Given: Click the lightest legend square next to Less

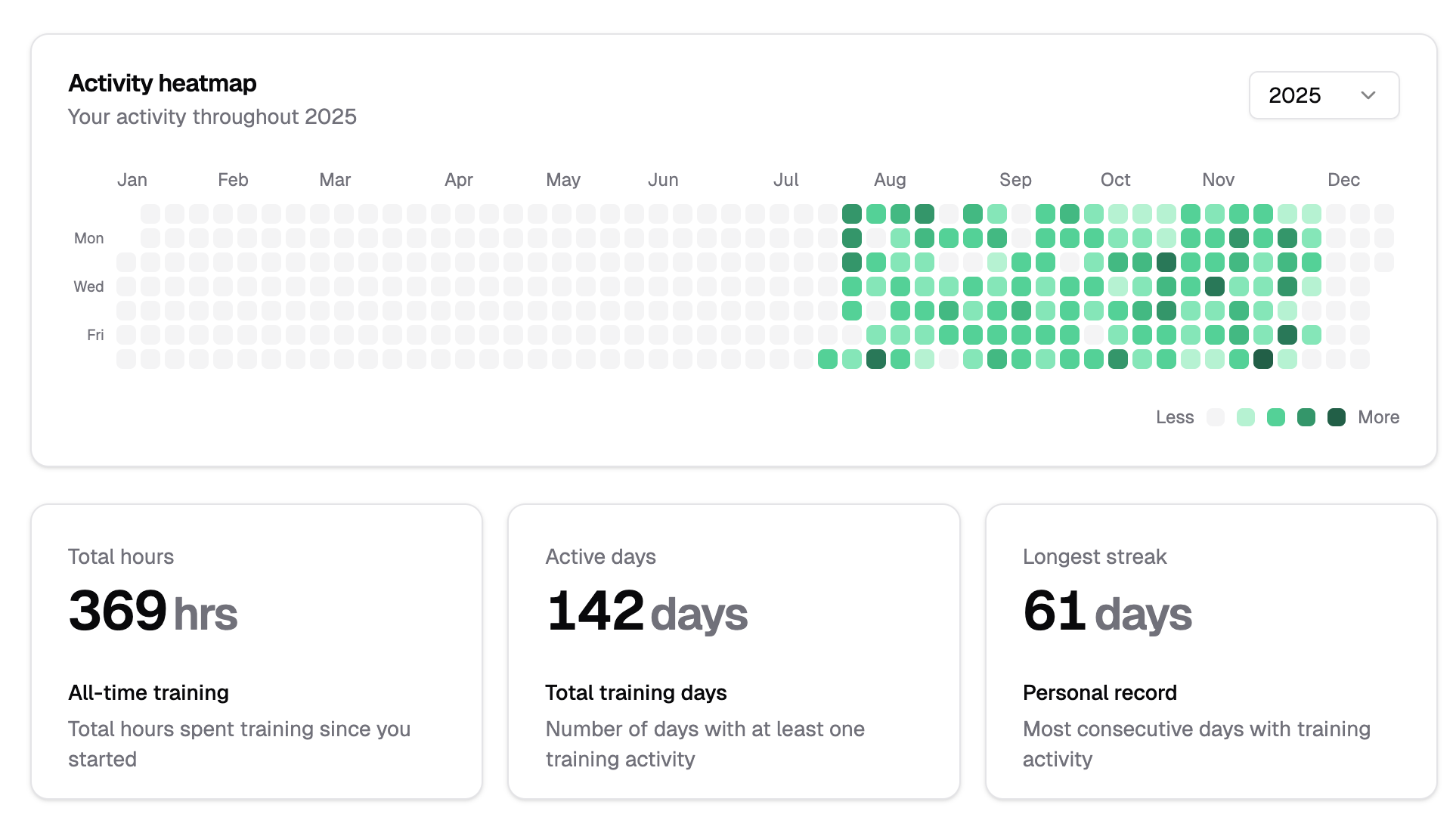Looking at the screenshot, I should 1216,416.
